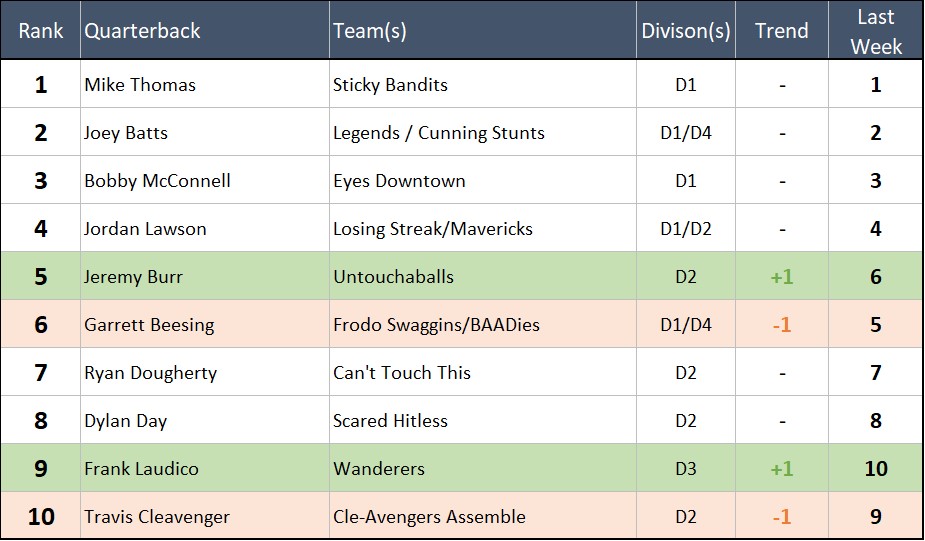
Task: Click the orange -1 trend for Garrett Beesing
Action: click(x=782, y=325)
